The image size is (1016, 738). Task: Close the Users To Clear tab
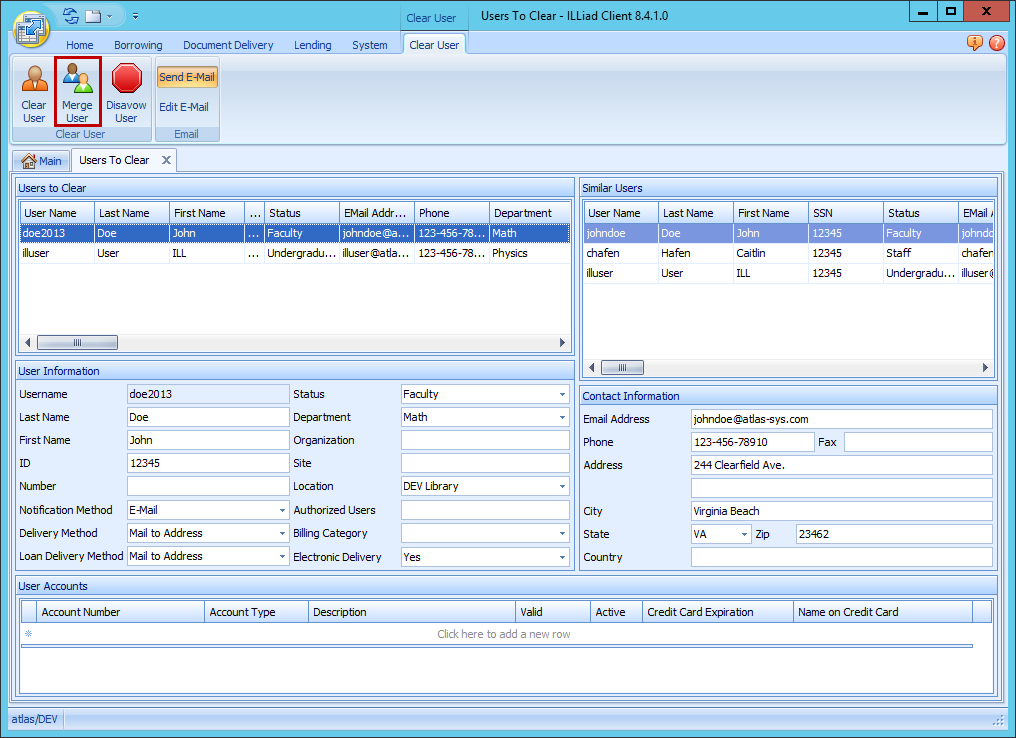tap(167, 160)
